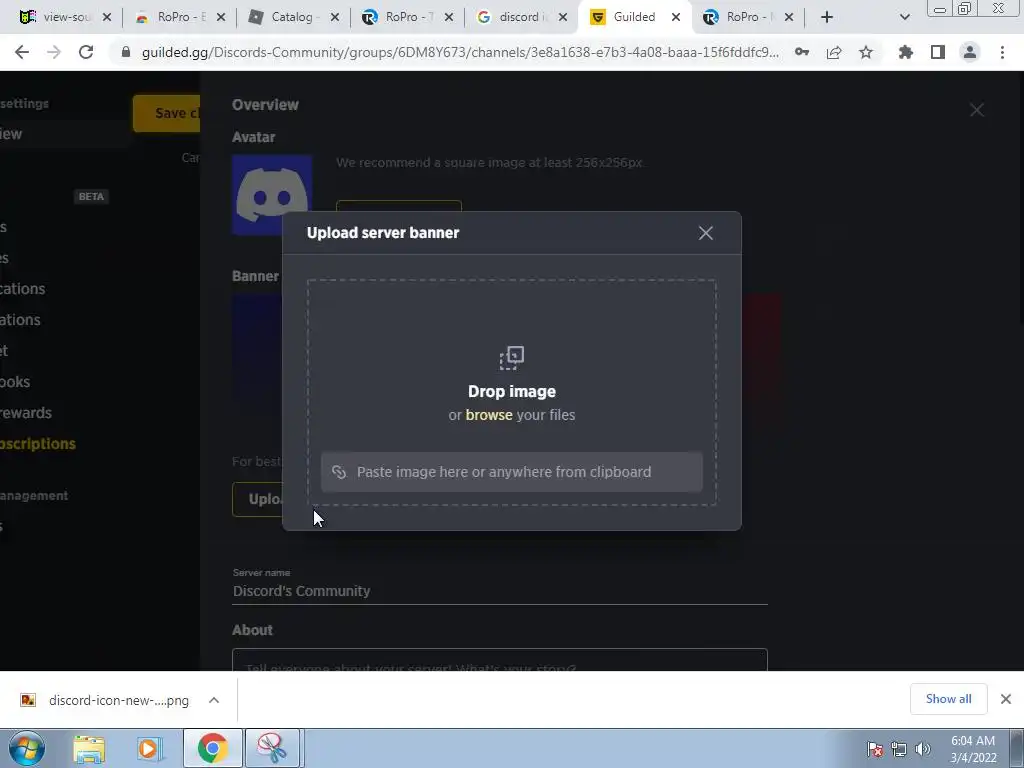
Task: Click the BETA badge in settings sidebar
Action: (91, 197)
